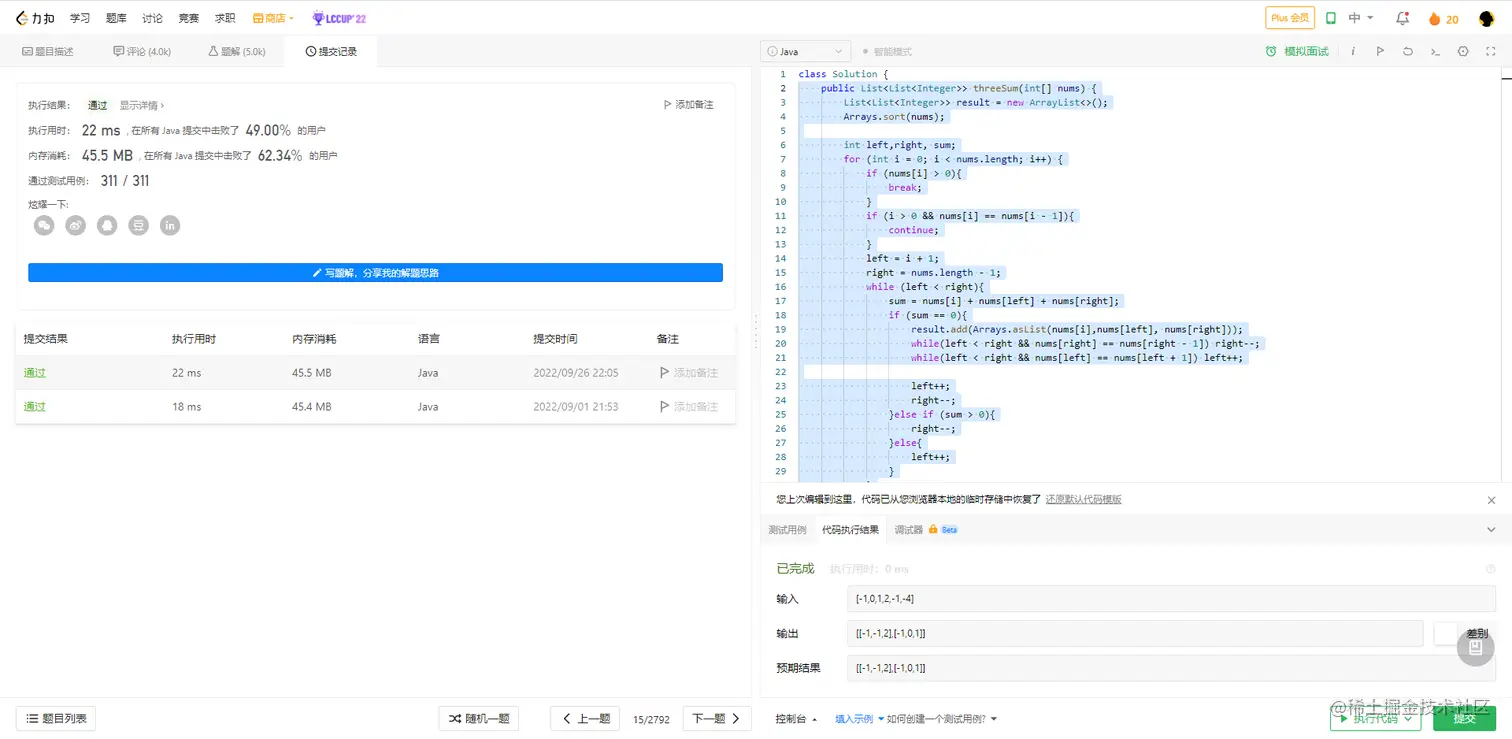Run code with 执行代码 button
1512x739 pixels.
tap(1376, 718)
